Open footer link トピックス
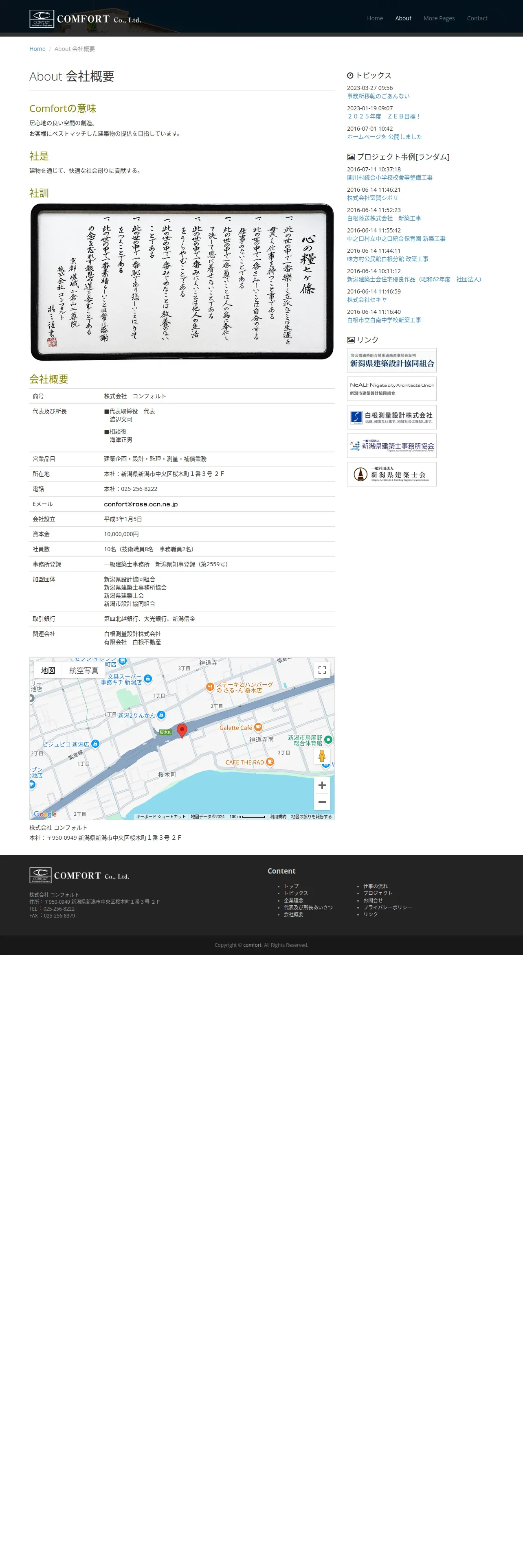The height and width of the screenshot is (1568, 523). (296, 893)
